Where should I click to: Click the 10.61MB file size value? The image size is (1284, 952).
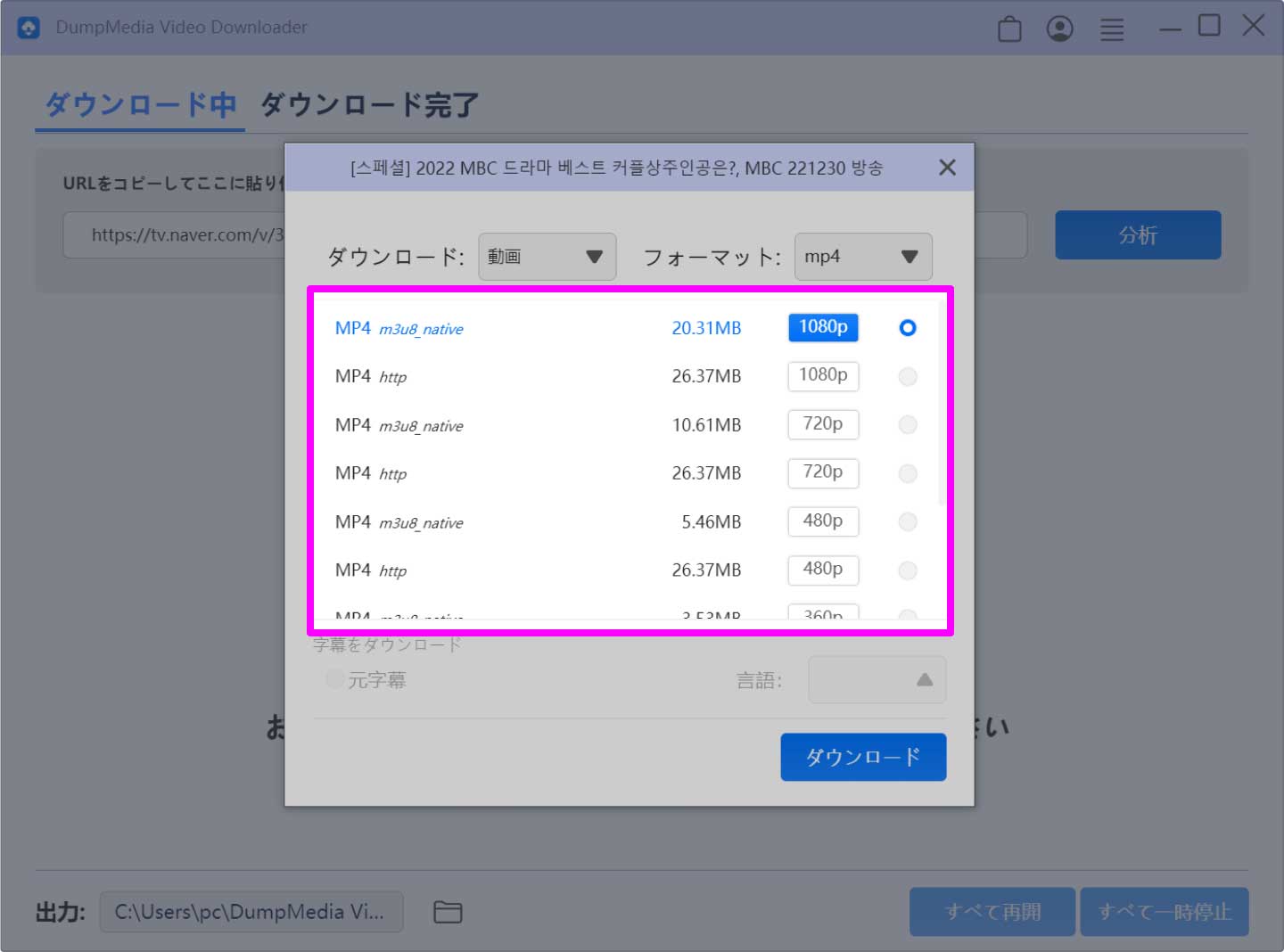(x=706, y=425)
